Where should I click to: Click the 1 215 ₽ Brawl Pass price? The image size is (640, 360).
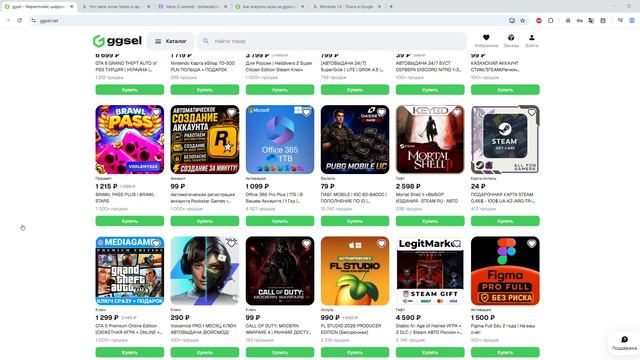(107, 186)
